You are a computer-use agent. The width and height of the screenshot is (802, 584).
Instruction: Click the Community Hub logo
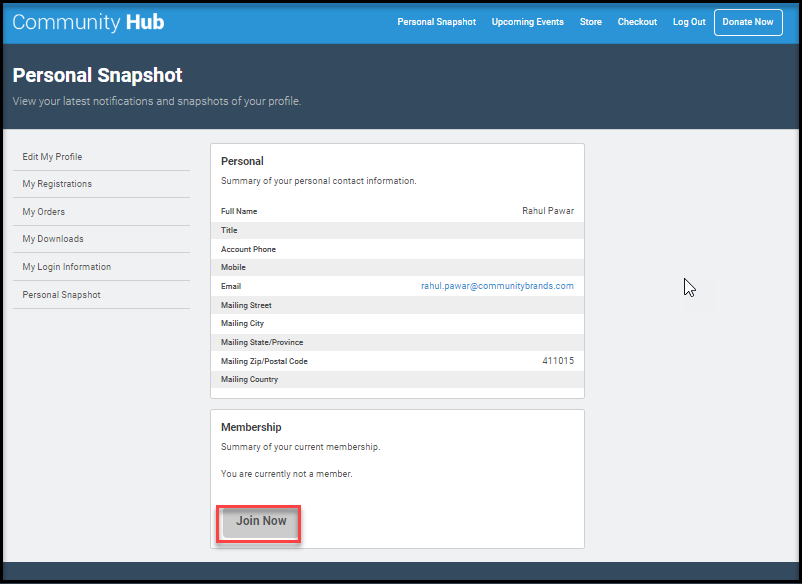[88, 22]
